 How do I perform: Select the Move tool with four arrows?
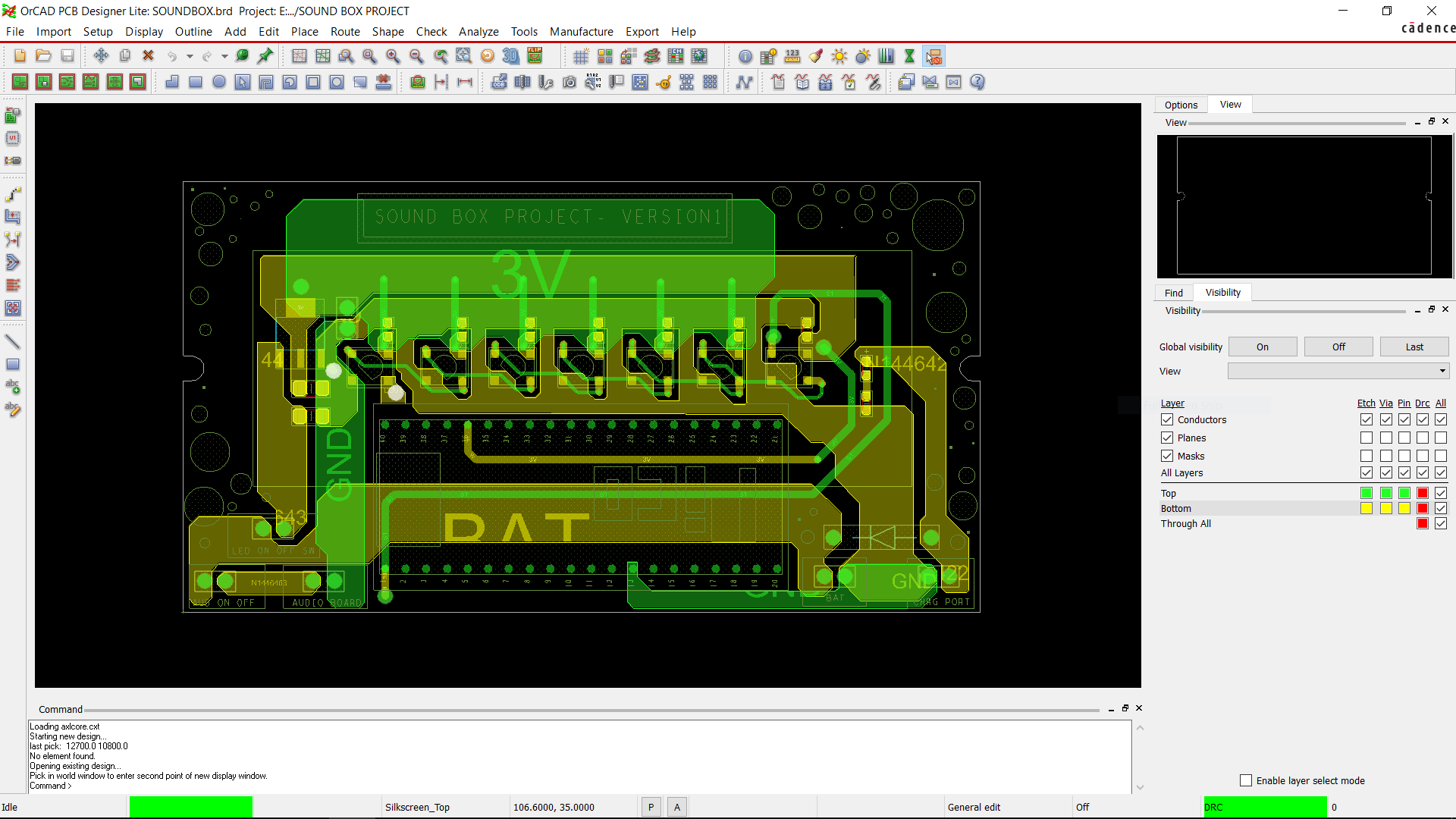click(101, 56)
